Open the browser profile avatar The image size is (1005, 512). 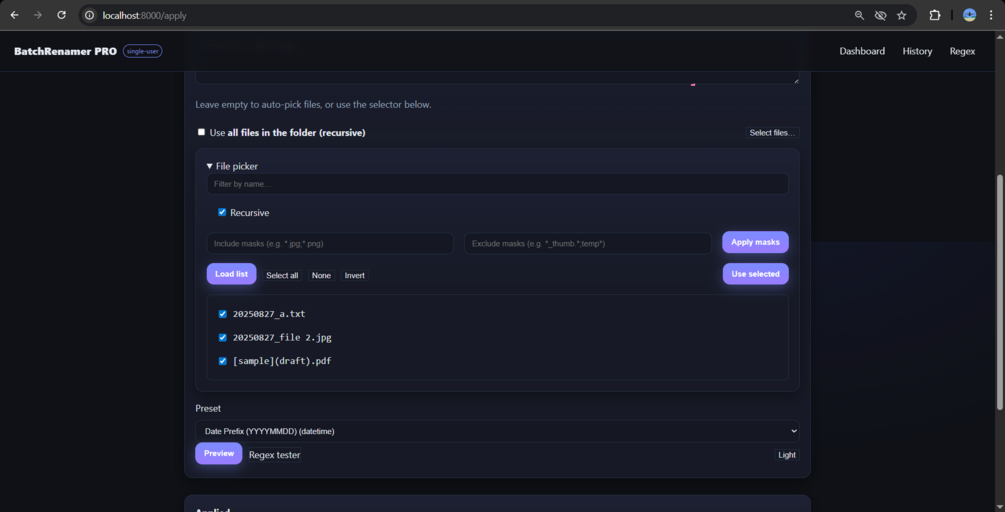click(969, 15)
